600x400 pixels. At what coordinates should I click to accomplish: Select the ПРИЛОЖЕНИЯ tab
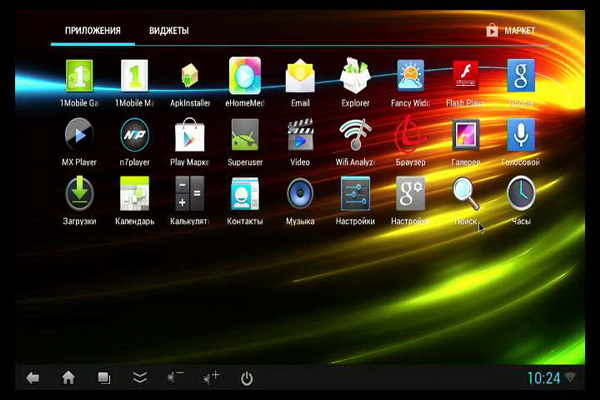(93, 31)
